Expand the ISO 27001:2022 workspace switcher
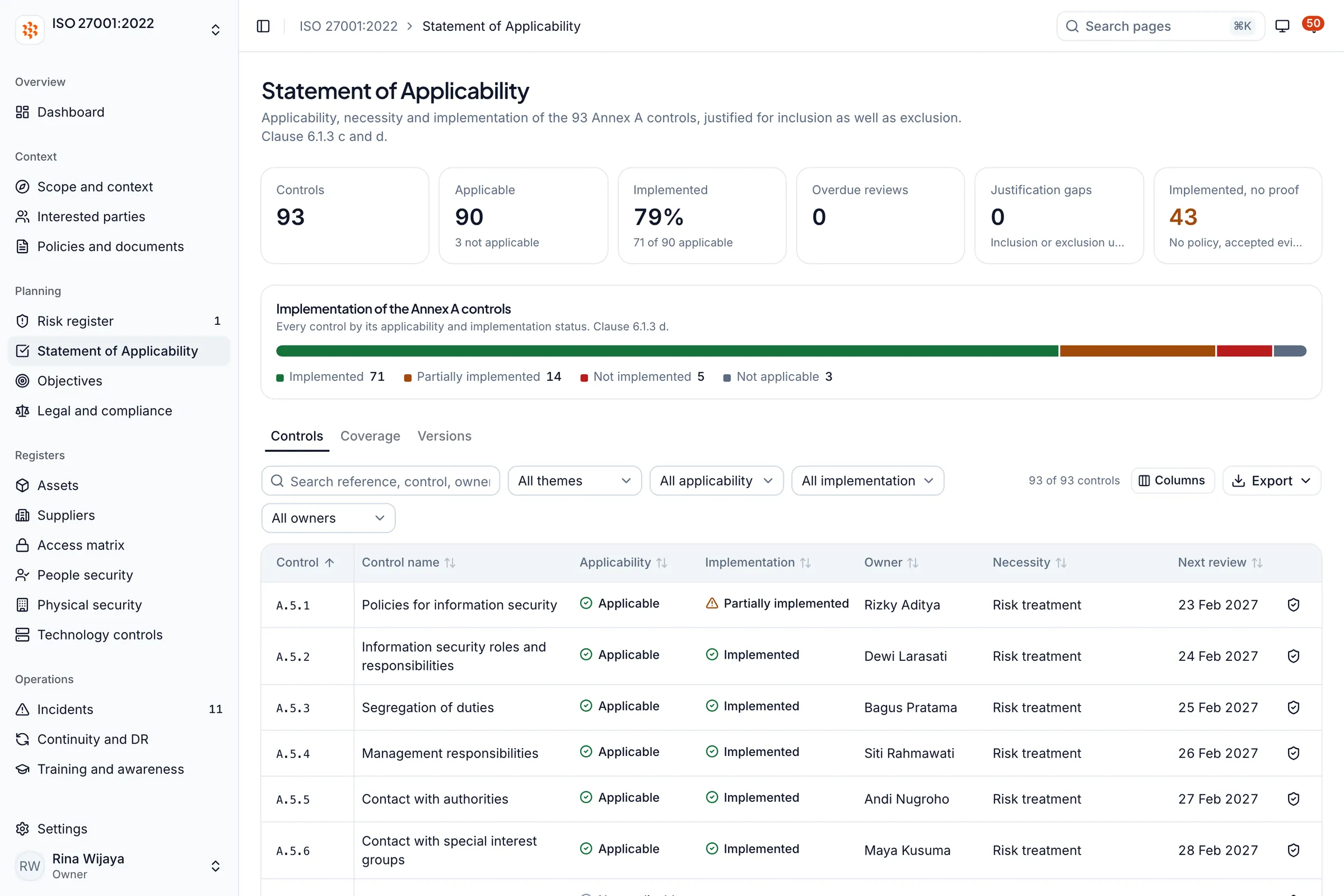Image resolution: width=1344 pixels, height=896 pixels. click(x=216, y=30)
